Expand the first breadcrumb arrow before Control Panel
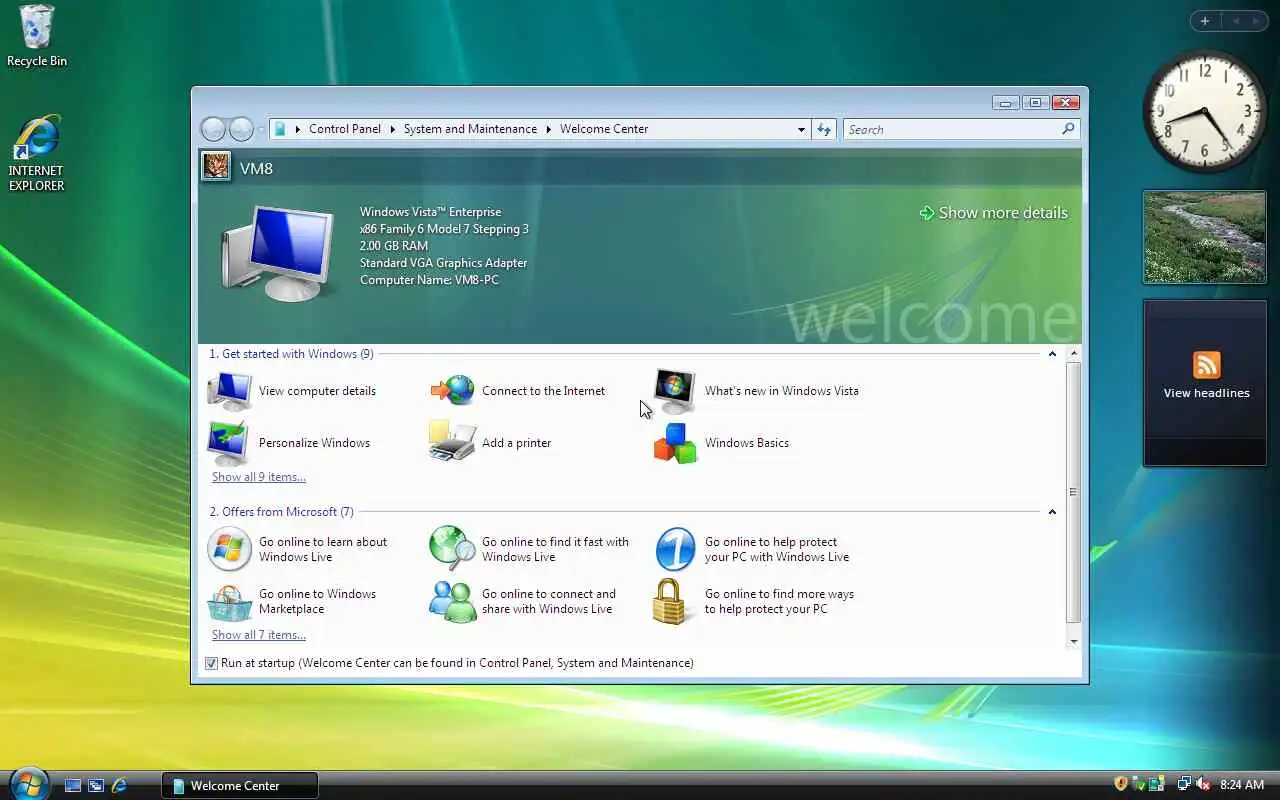1280x800 pixels. click(x=298, y=129)
